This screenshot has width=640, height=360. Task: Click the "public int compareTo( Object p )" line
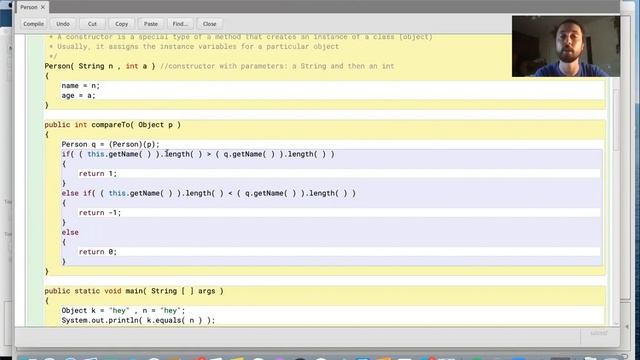pyautogui.click(x=113, y=125)
